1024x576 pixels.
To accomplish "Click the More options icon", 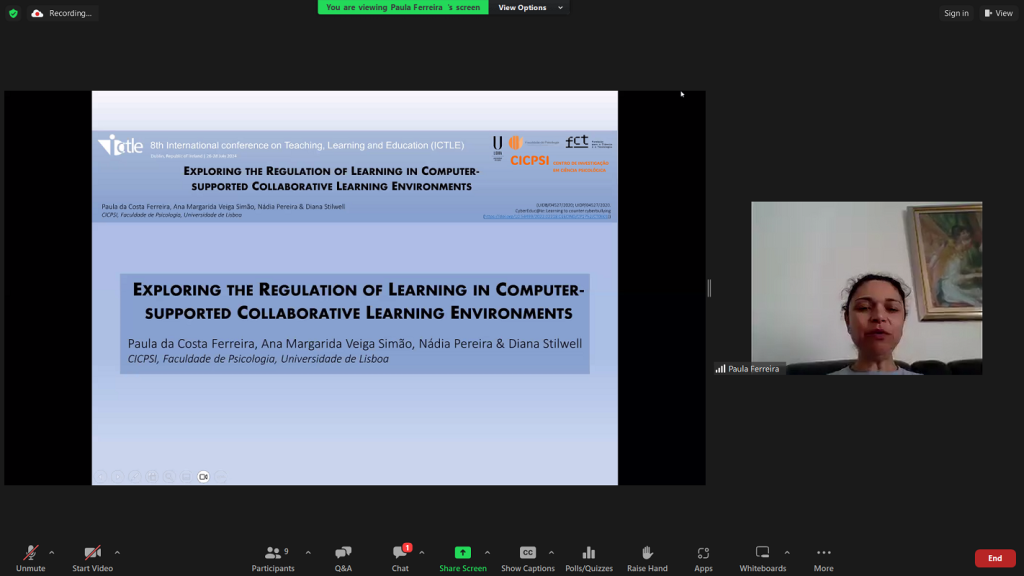I will (823, 557).
